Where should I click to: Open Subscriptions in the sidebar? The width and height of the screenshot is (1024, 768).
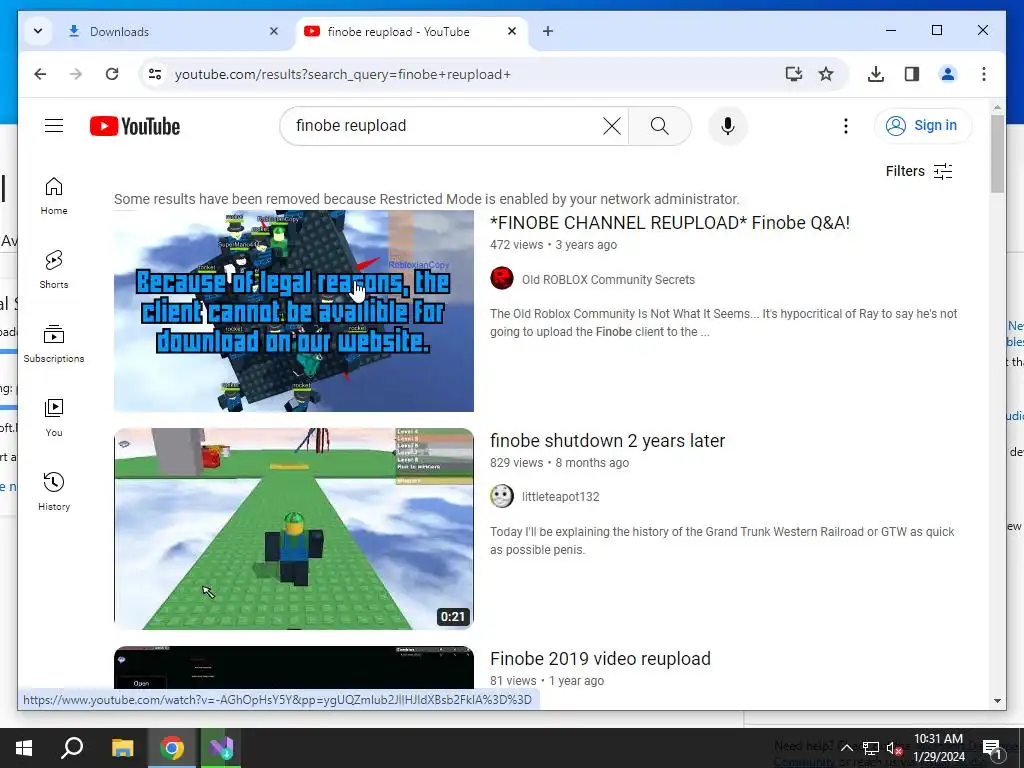click(x=54, y=344)
